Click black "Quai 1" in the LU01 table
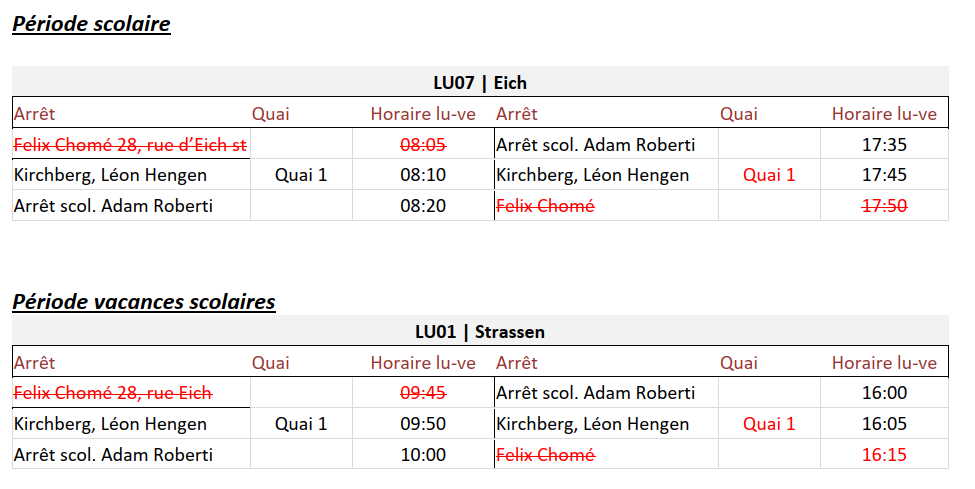This screenshot has height=489, width=975. click(301, 424)
